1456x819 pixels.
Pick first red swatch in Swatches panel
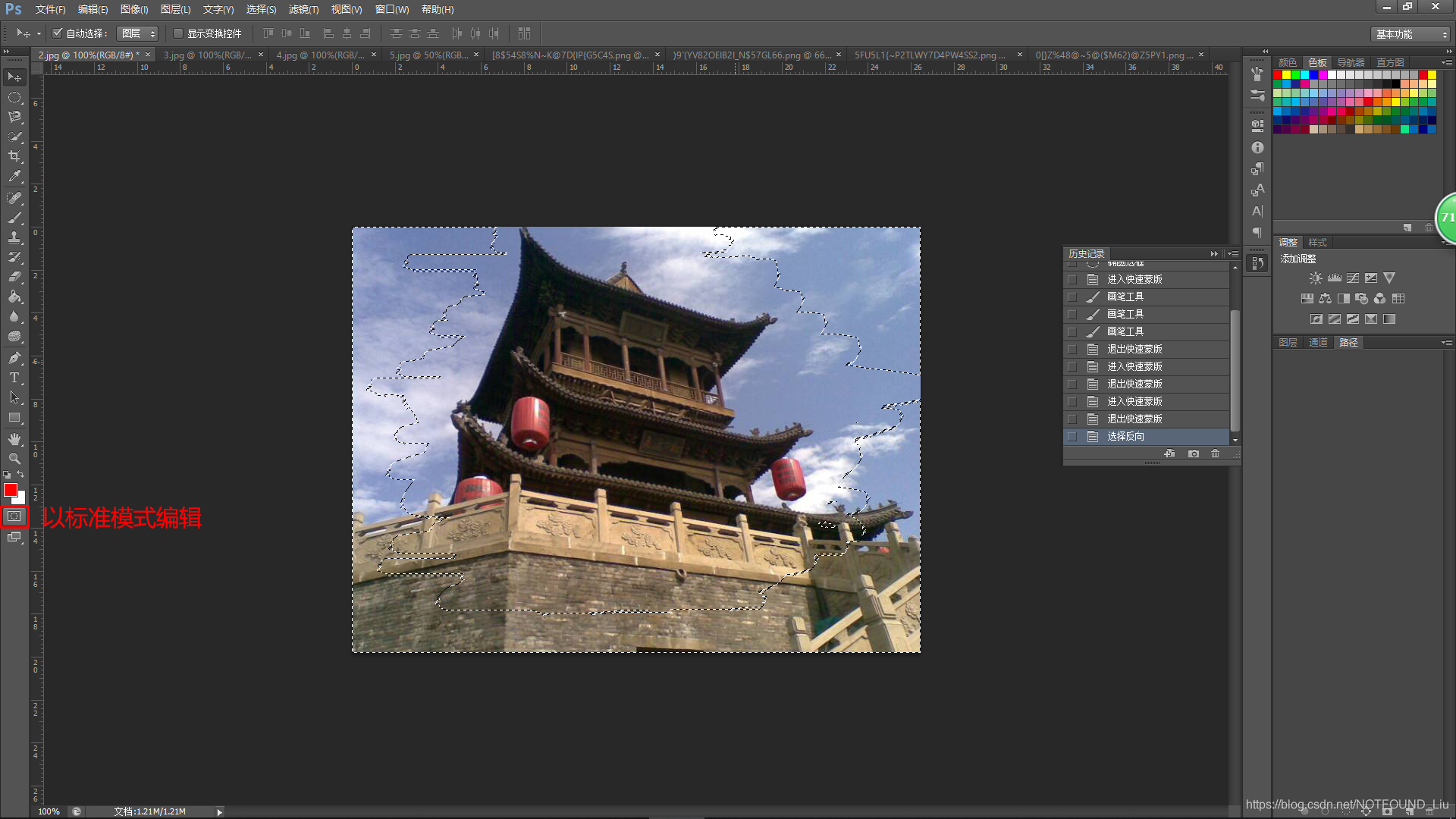(x=1278, y=75)
